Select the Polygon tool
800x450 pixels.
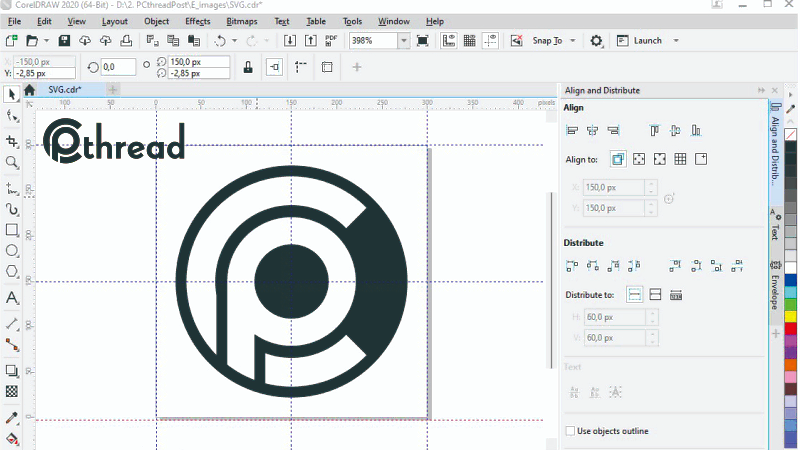tap(11, 272)
